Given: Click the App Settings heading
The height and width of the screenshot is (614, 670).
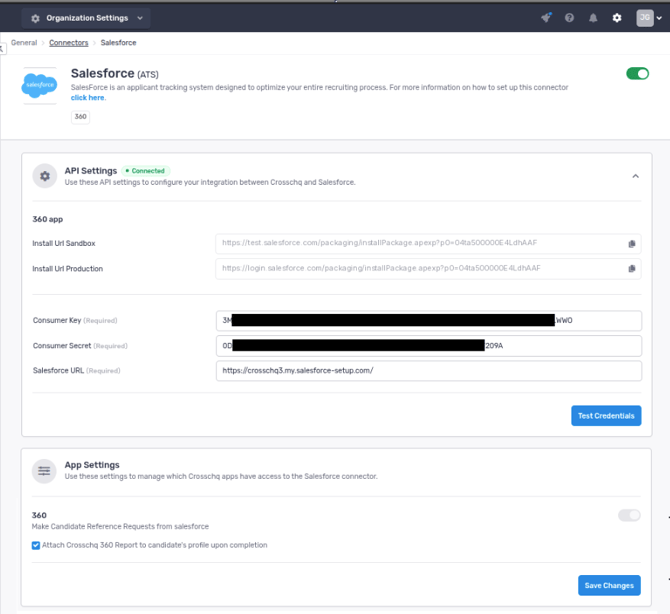Looking at the screenshot, I should (92, 465).
